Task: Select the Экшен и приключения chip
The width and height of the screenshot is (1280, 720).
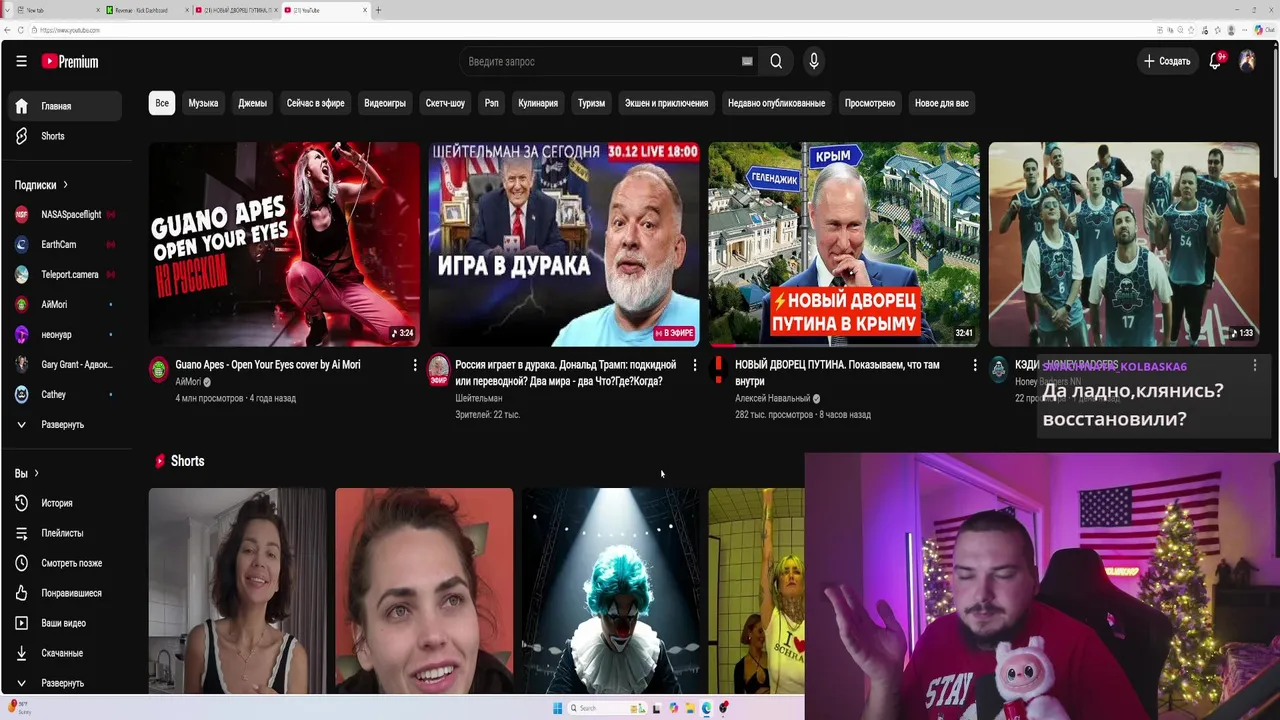Action: point(666,103)
